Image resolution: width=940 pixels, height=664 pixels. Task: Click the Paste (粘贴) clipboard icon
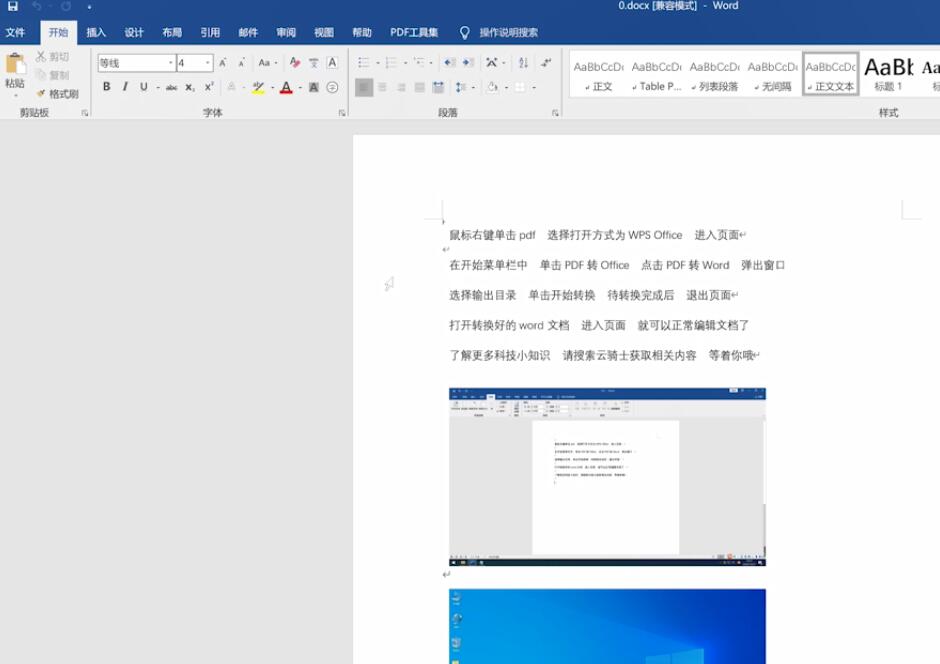15,65
